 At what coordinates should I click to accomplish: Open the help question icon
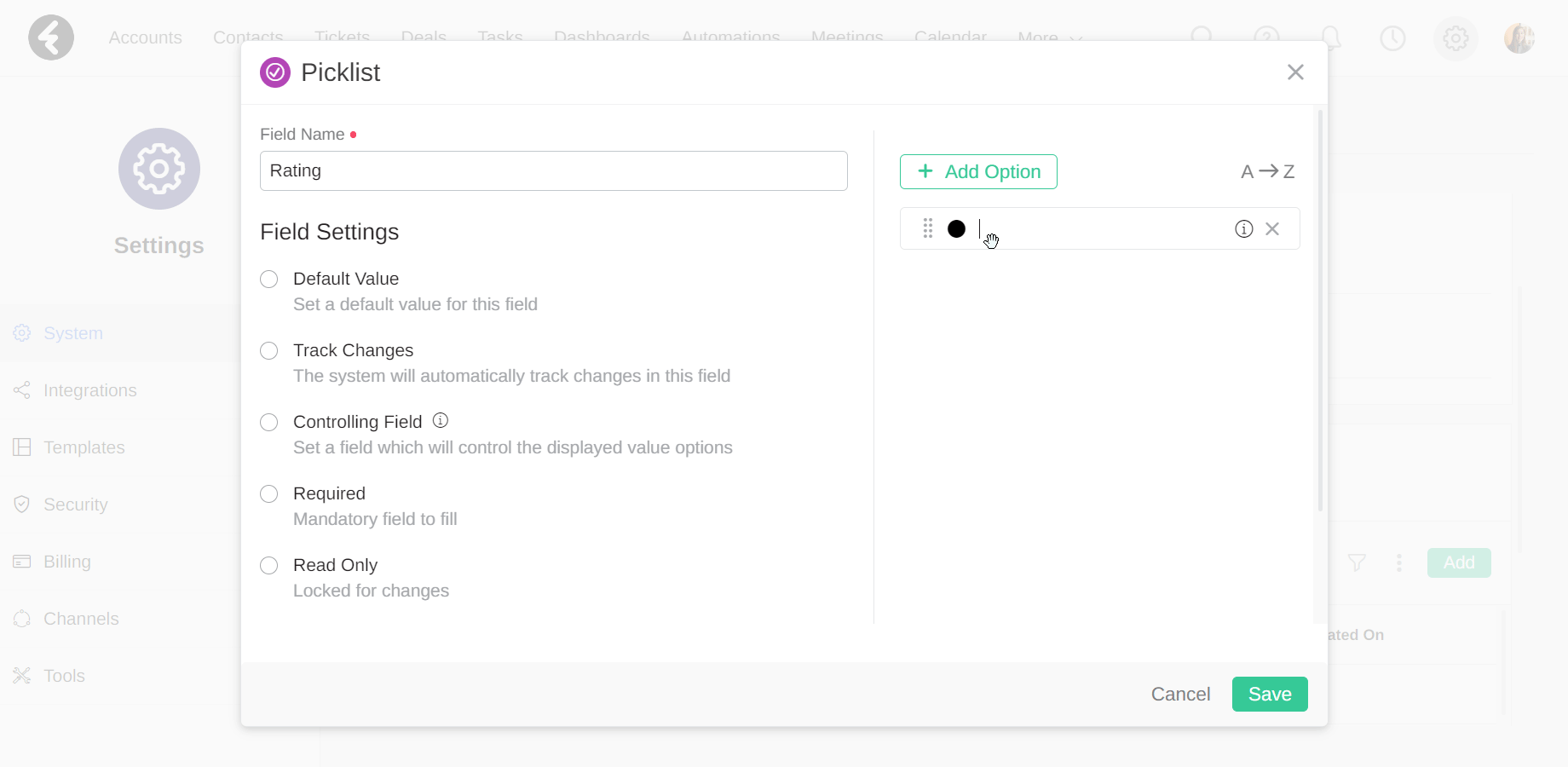(x=1266, y=37)
